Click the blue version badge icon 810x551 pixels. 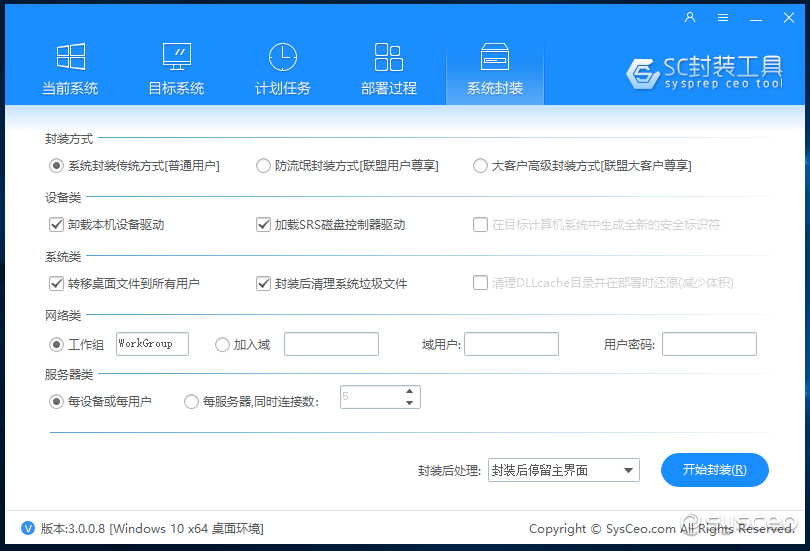[x=28, y=528]
